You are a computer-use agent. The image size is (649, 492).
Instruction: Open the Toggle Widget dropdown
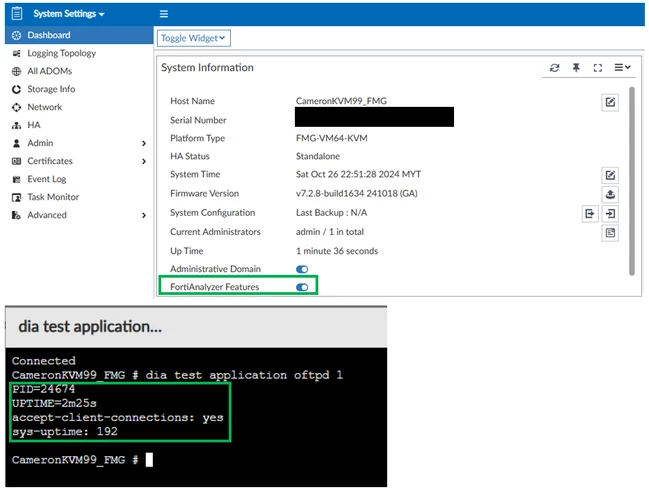[194, 38]
